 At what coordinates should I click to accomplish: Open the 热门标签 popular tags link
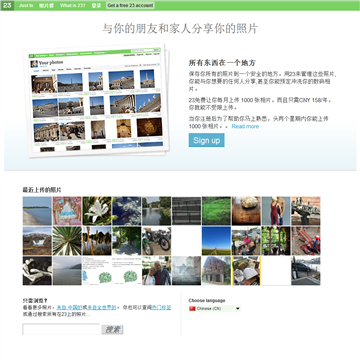tap(161, 307)
